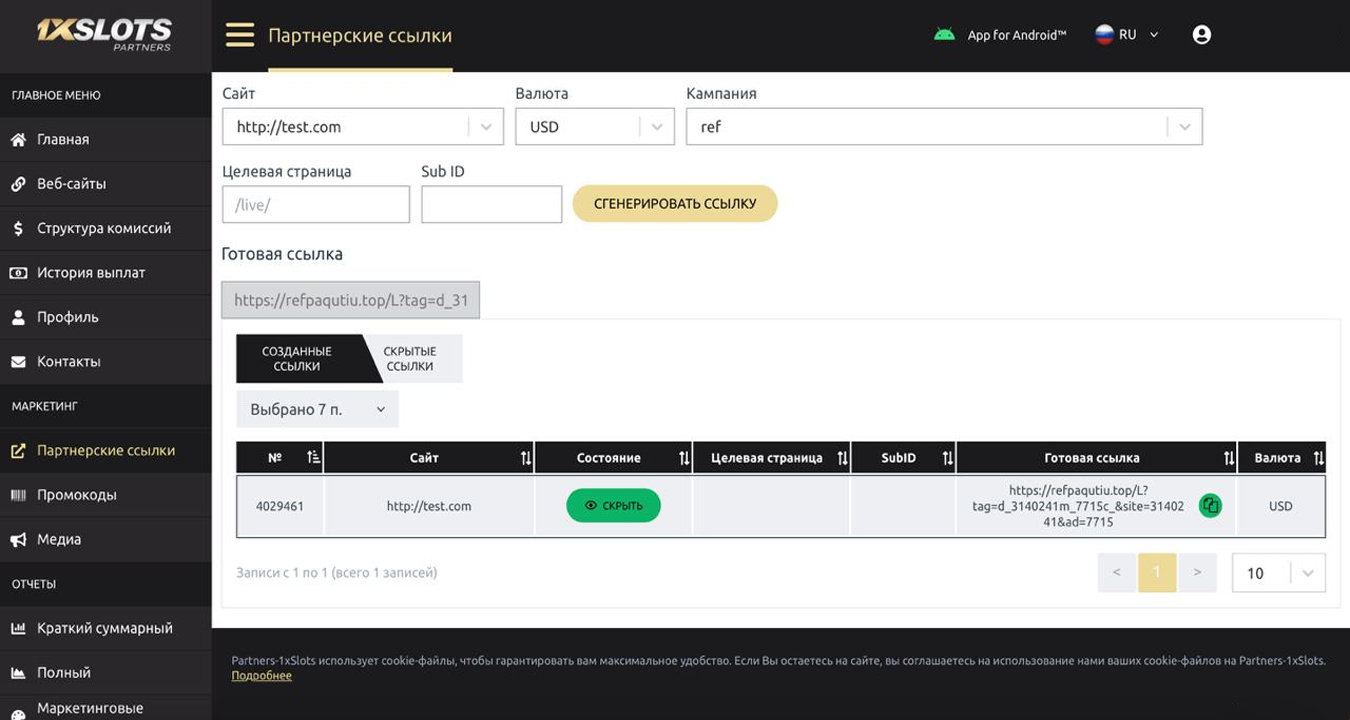This screenshot has height=720, width=1350.
Task: Open Маркетинговые report in the sidebar
Action: pyautogui.click(x=105, y=708)
